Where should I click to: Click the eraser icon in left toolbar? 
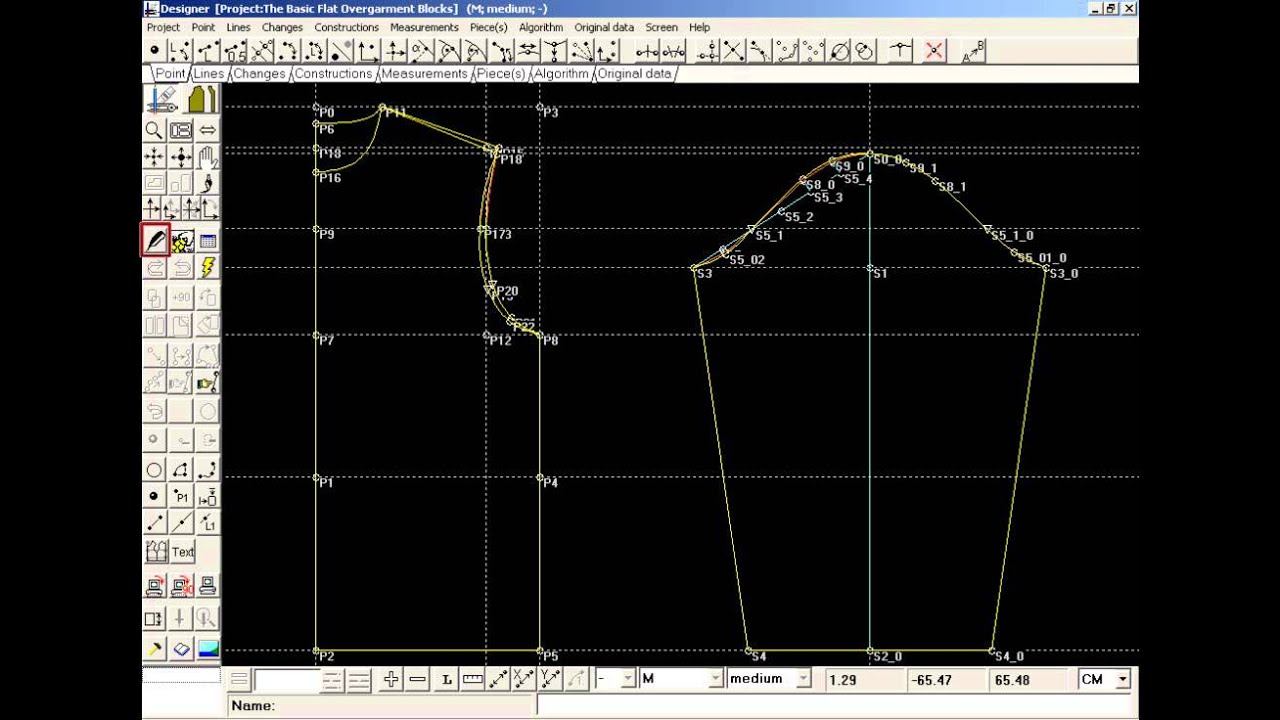(181, 648)
